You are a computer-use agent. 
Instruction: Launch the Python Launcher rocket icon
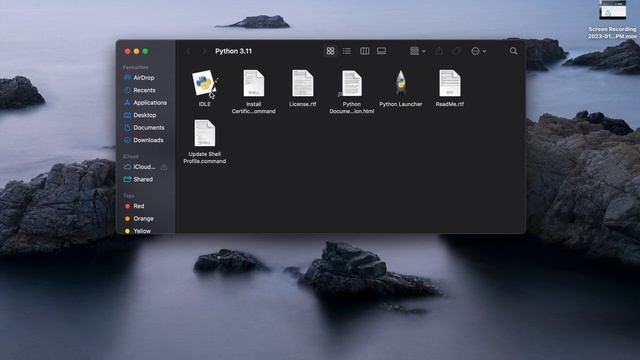(x=401, y=83)
